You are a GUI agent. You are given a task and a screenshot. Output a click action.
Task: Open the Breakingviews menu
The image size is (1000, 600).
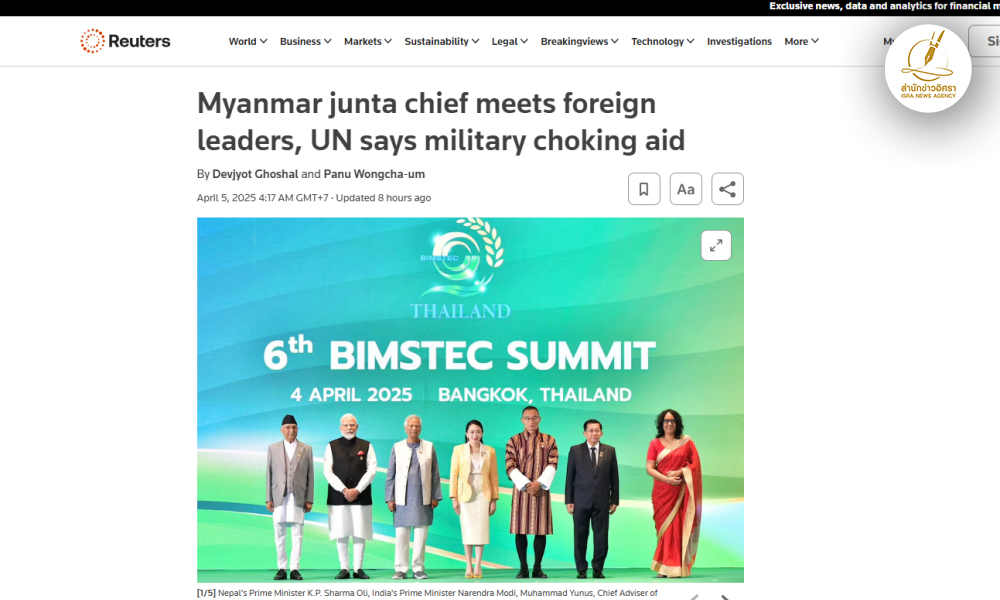click(x=579, y=41)
